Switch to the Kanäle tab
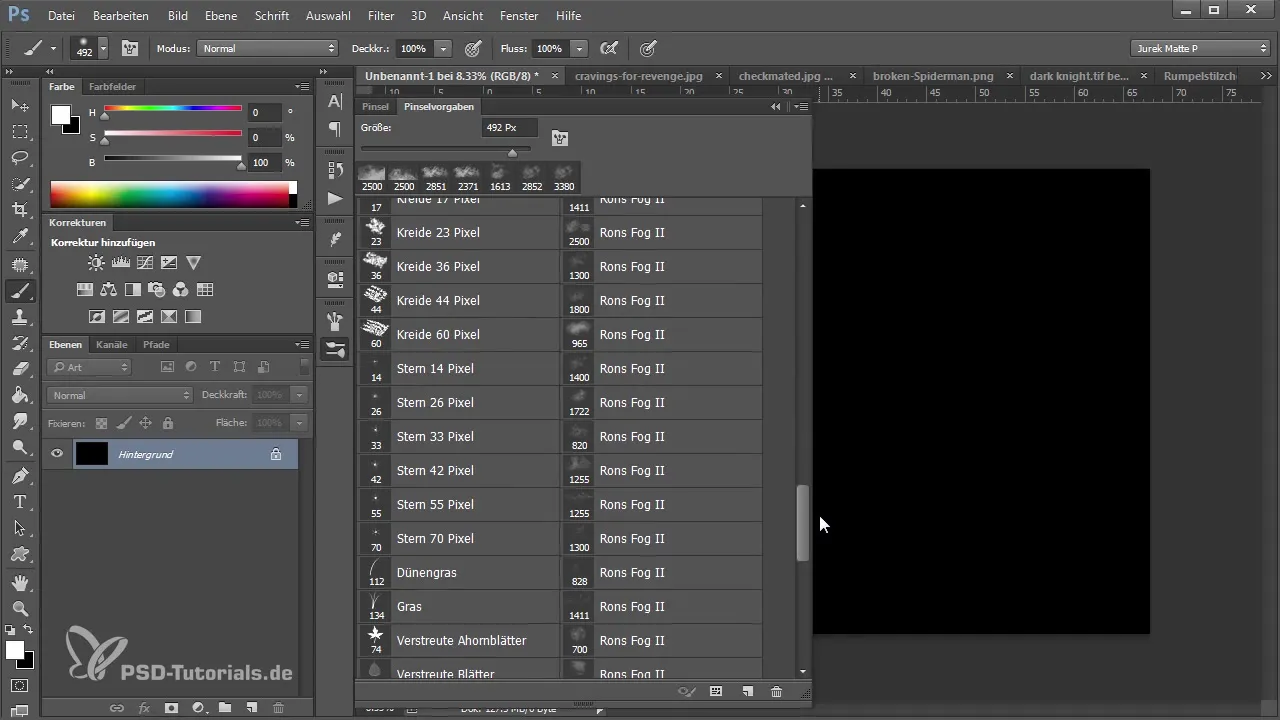1280x720 pixels. coord(112,344)
